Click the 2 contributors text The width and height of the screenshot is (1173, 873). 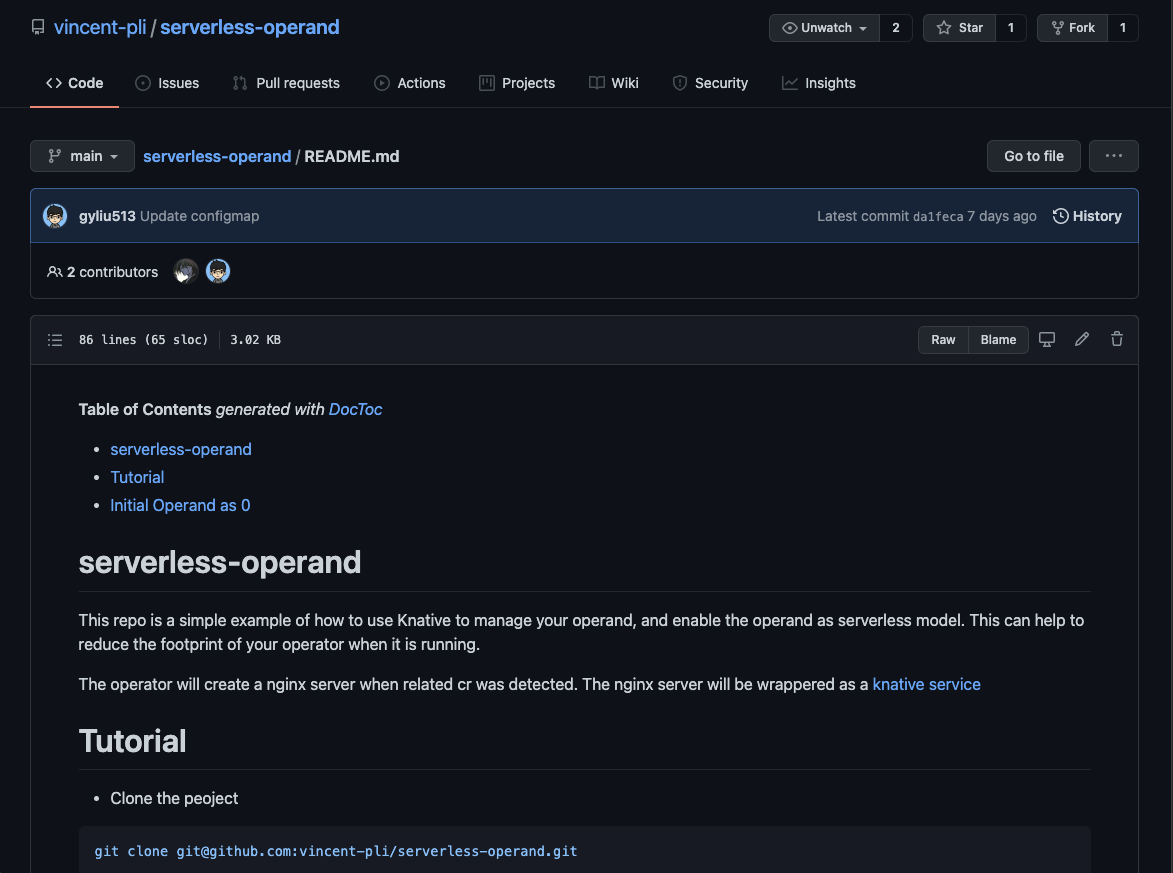[x=112, y=272]
